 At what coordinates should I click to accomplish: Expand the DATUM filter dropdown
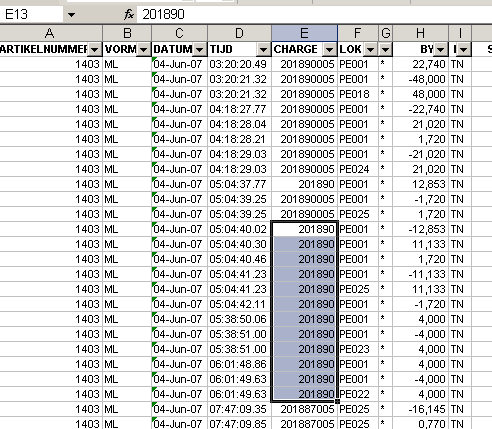[199, 50]
